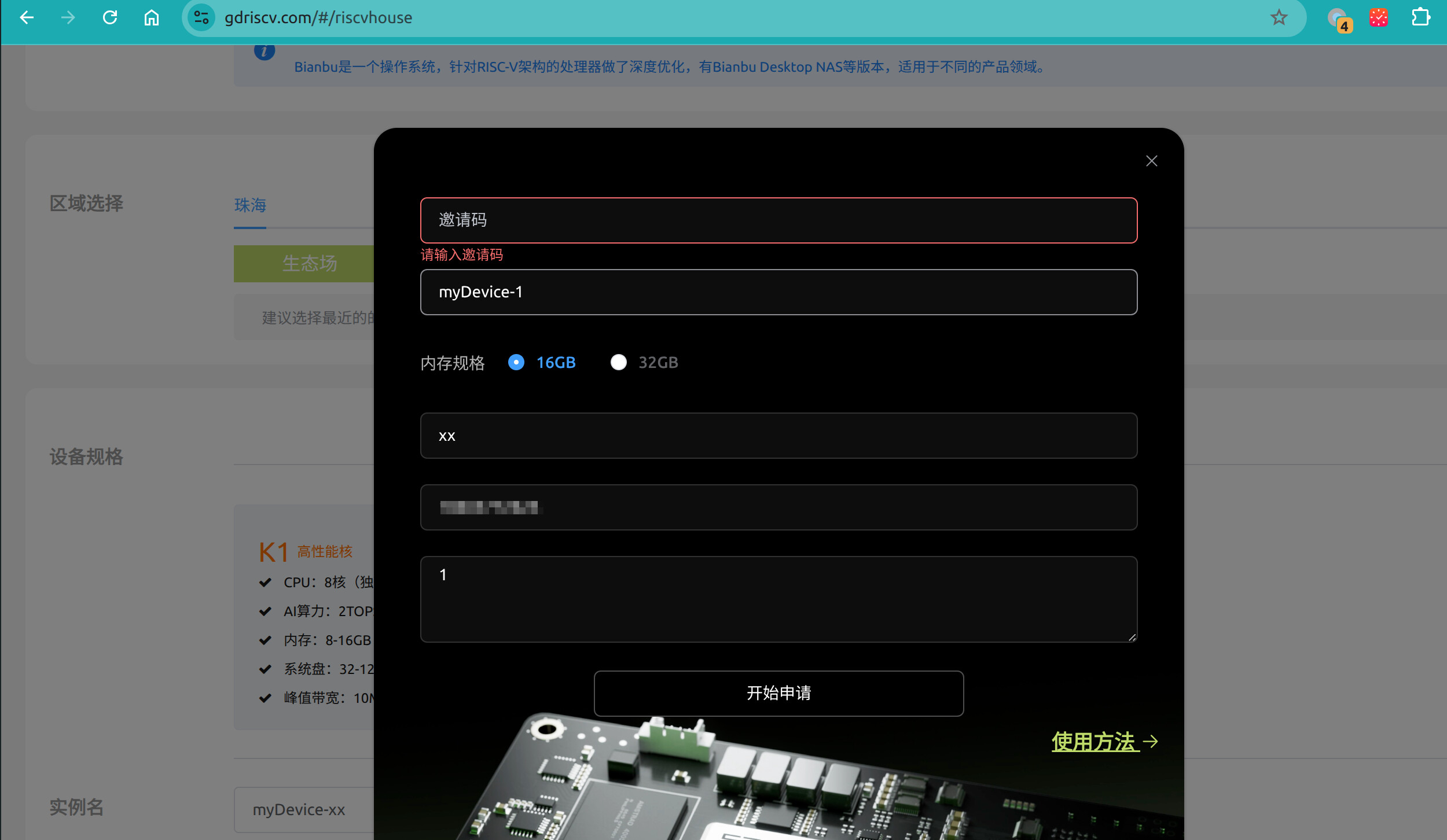Screen dimensions: 1447x840
Task: Focus the myDevice-1 name field
Action: point(778,292)
